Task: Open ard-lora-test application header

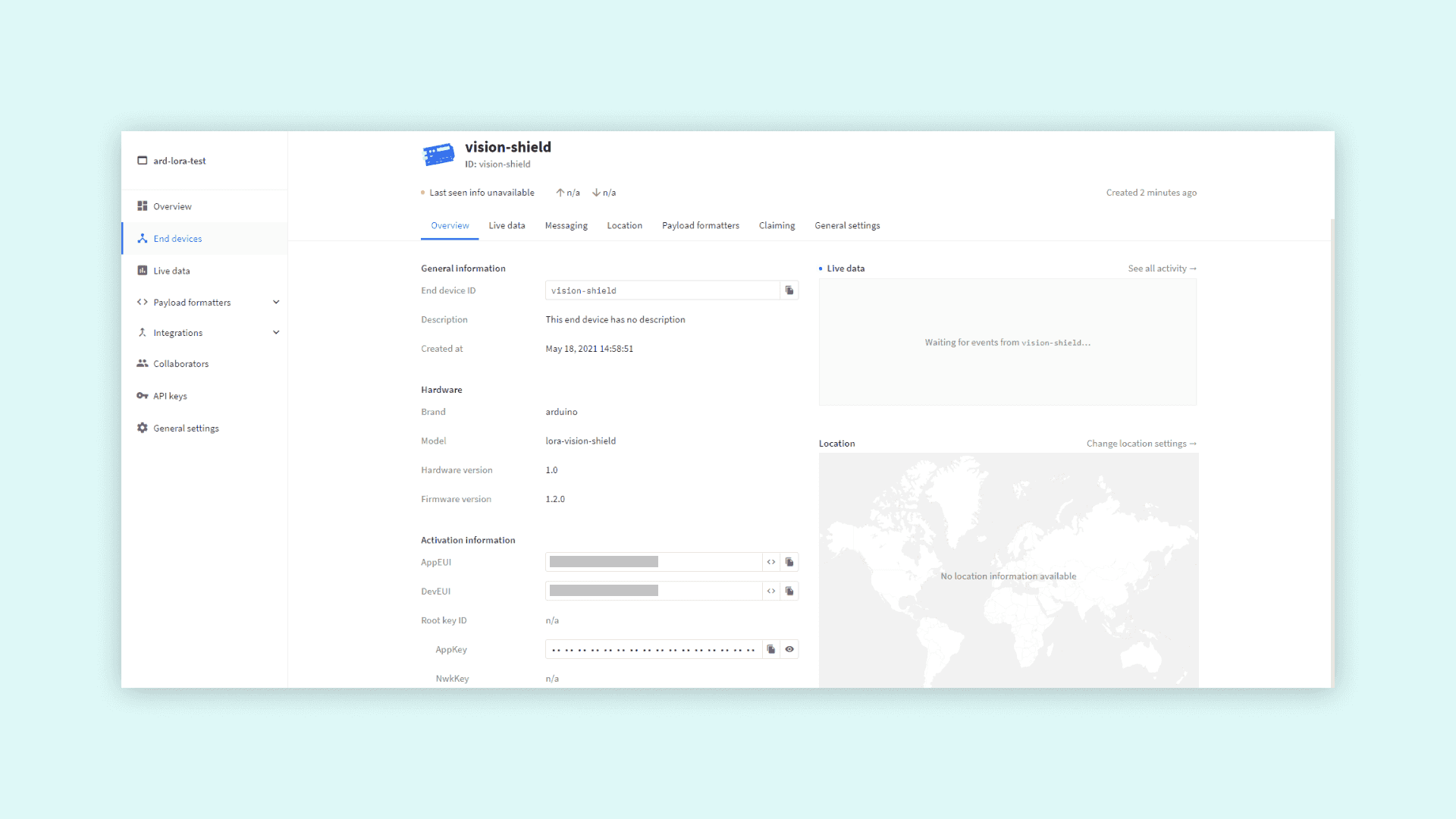Action: [179, 161]
